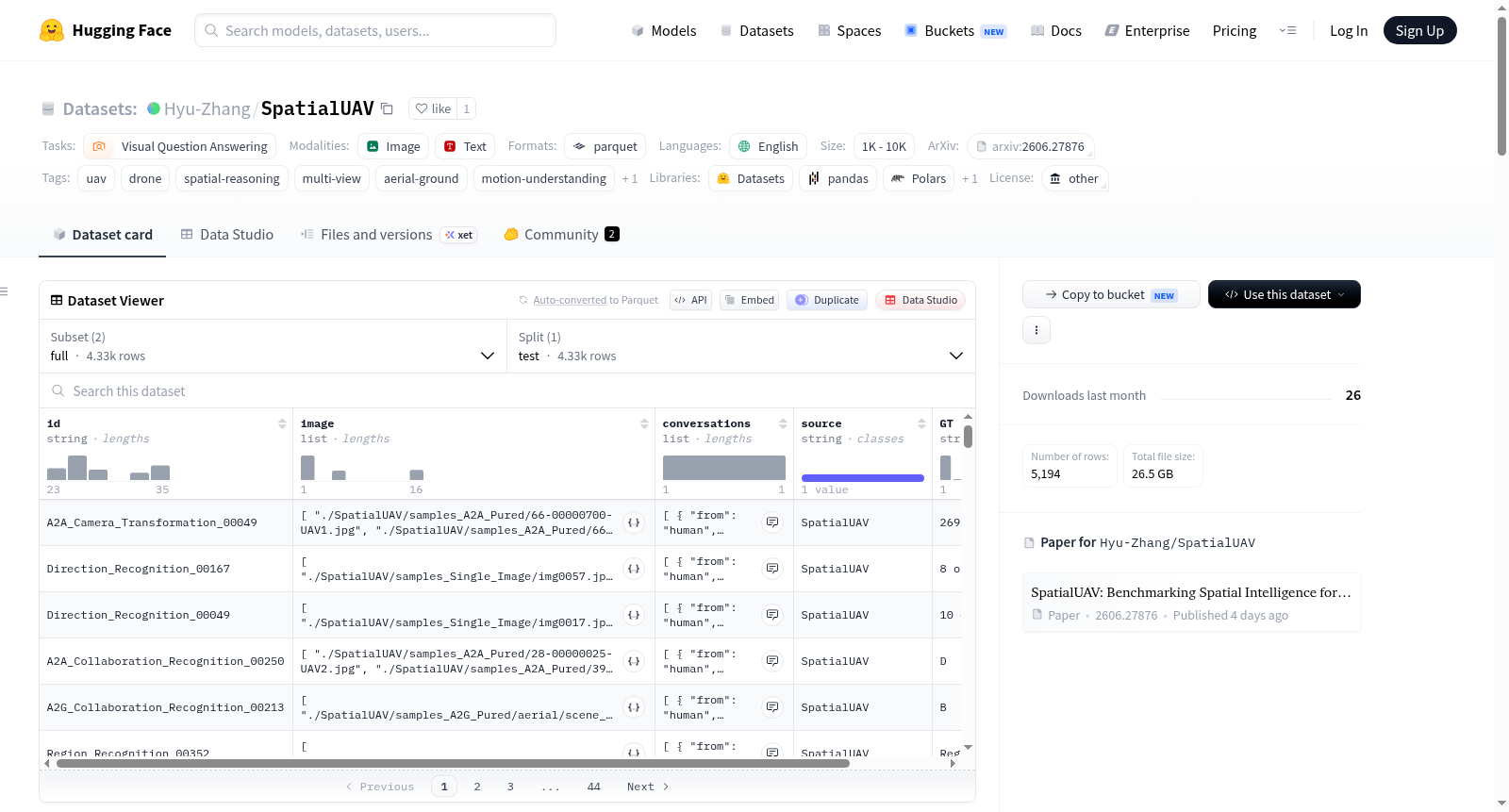Open the left sidebar toggle icon

pyautogui.click(x=5, y=291)
